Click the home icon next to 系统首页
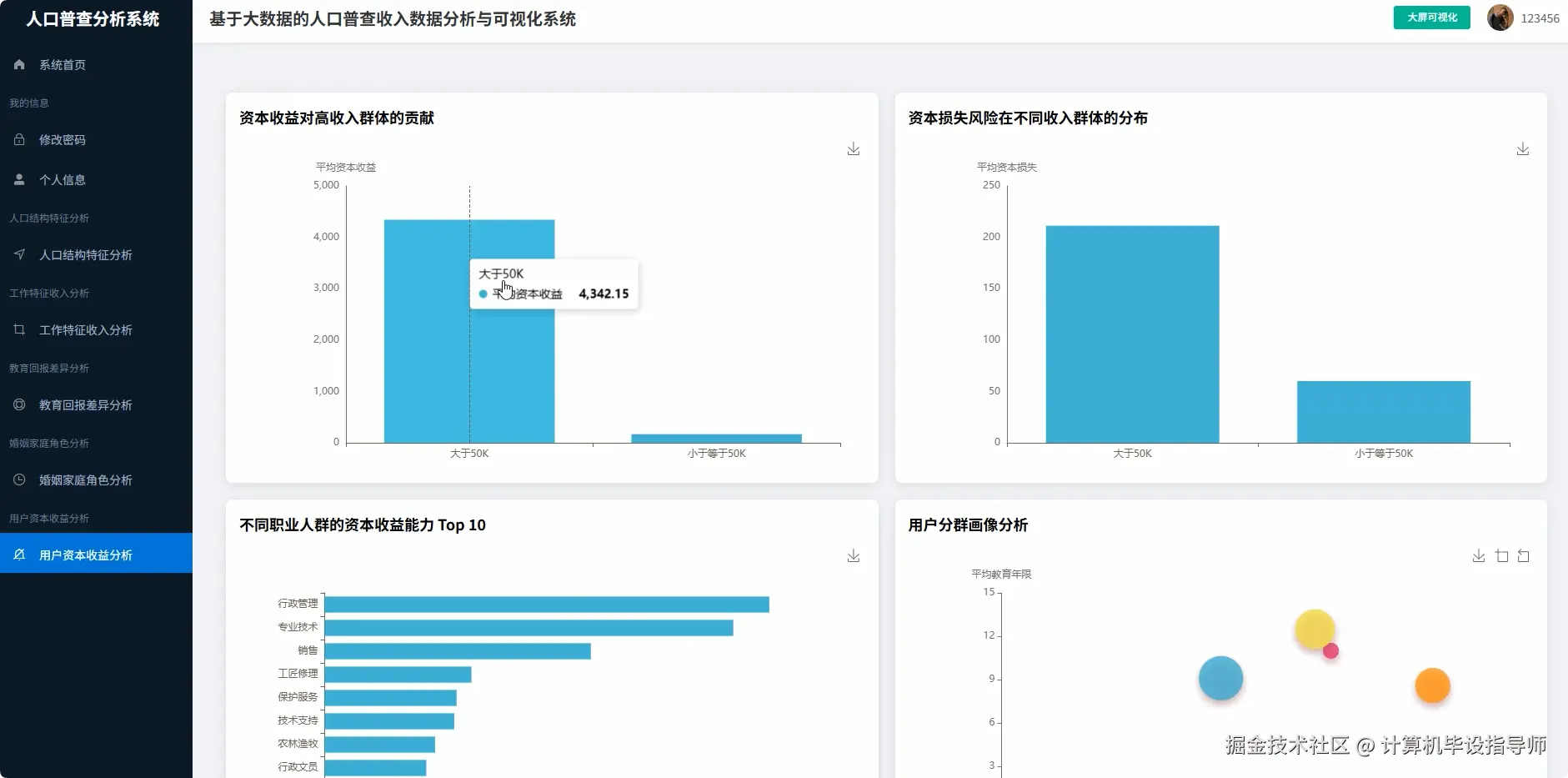This screenshot has height=778, width=1568. pyautogui.click(x=18, y=64)
